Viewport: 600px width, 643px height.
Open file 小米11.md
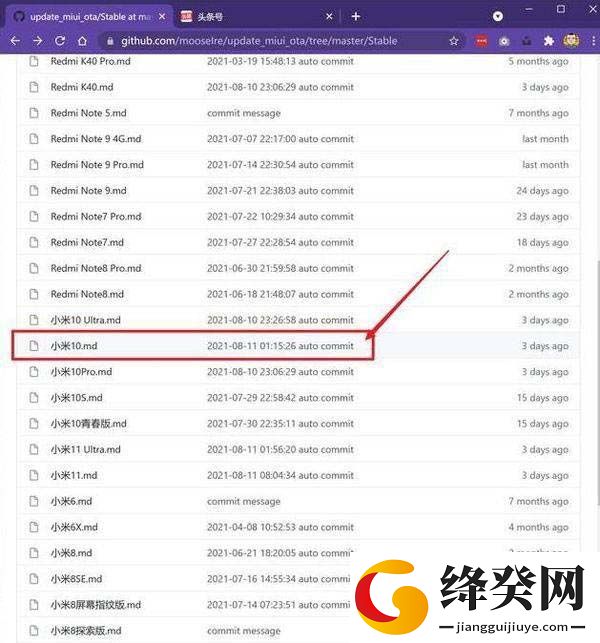(x=74, y=475)
